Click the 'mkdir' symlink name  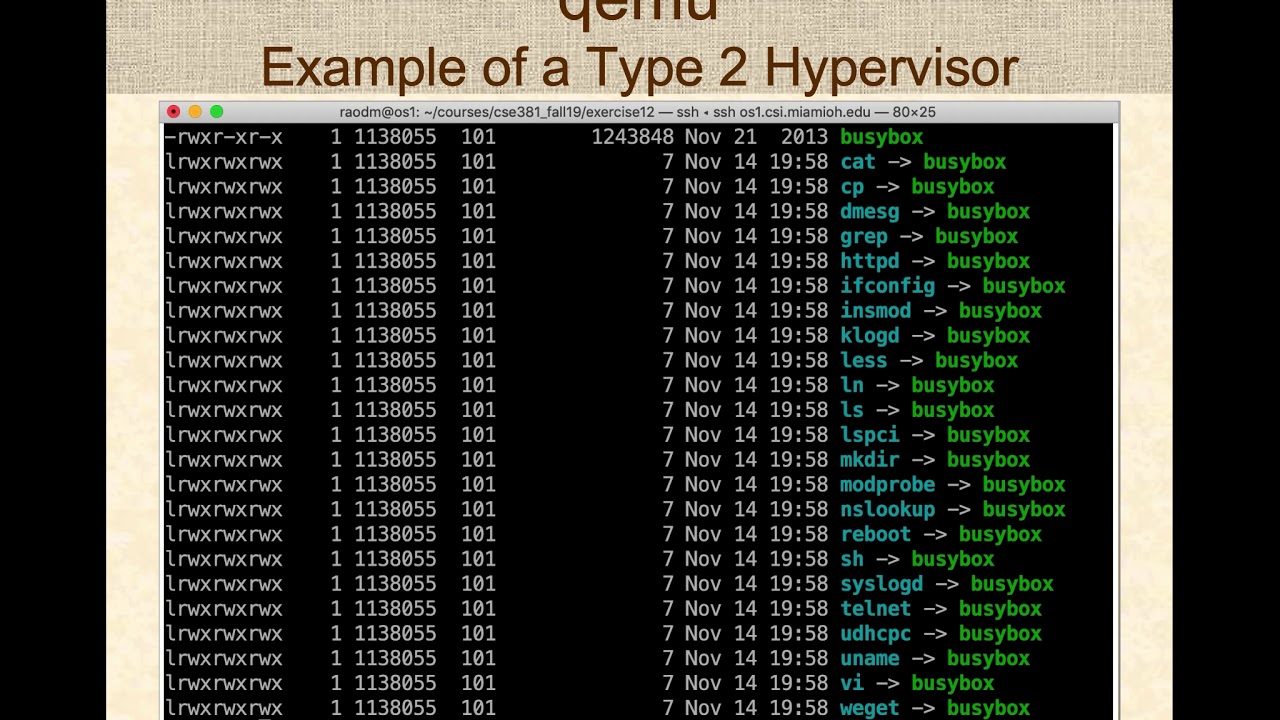(x=869, y=460)
